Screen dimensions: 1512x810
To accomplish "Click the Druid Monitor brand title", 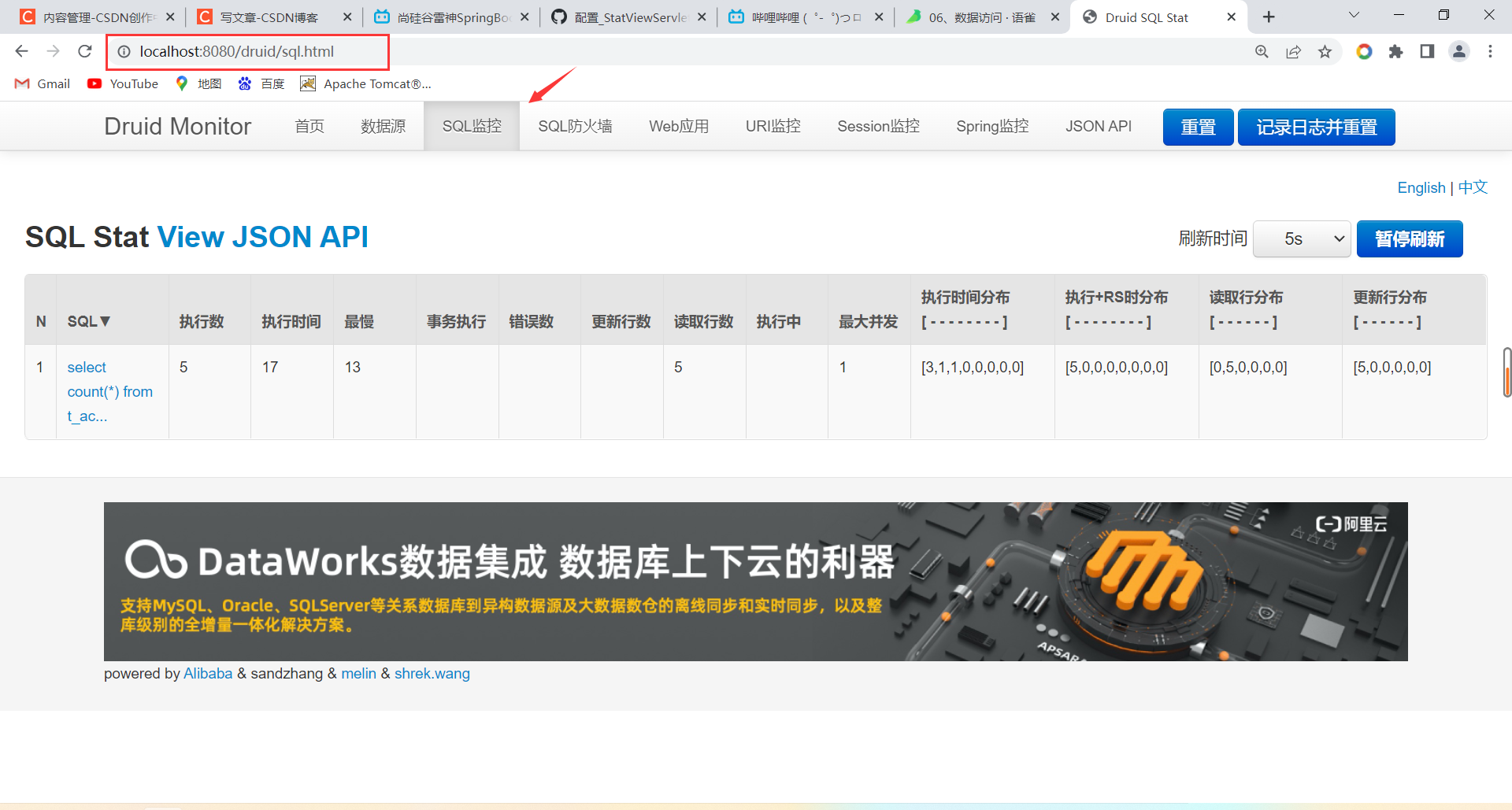I will [178, 126].
